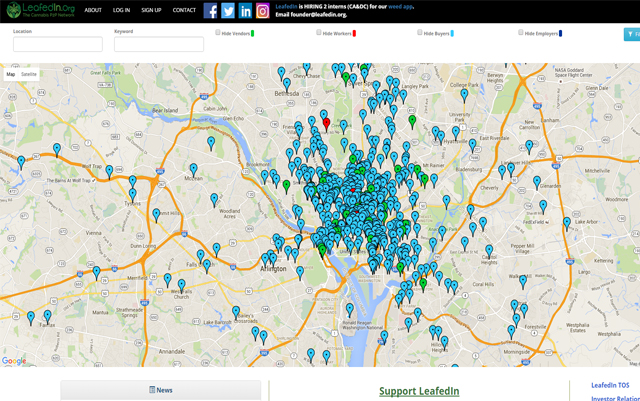Open the Twitter social icon
640x401 pixels.
pos(228,11)
